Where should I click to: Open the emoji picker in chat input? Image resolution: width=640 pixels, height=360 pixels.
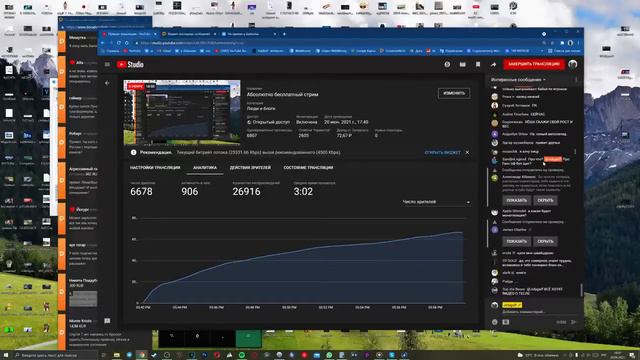495,322
